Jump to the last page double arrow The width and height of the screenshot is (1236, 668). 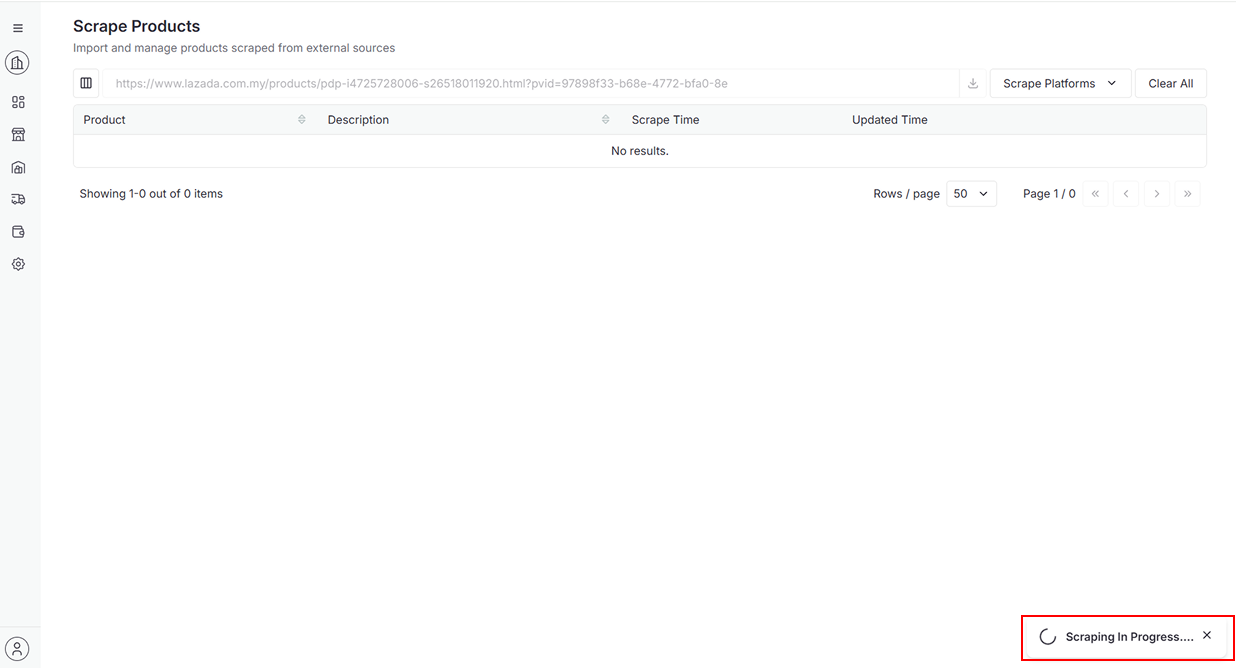1188,194
